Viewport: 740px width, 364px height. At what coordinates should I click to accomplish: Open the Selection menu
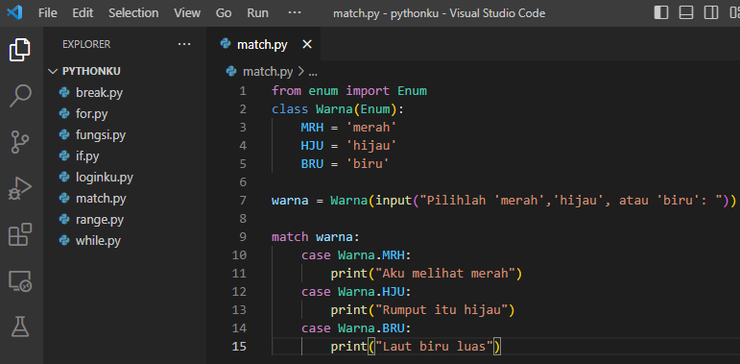click(134, 13)
